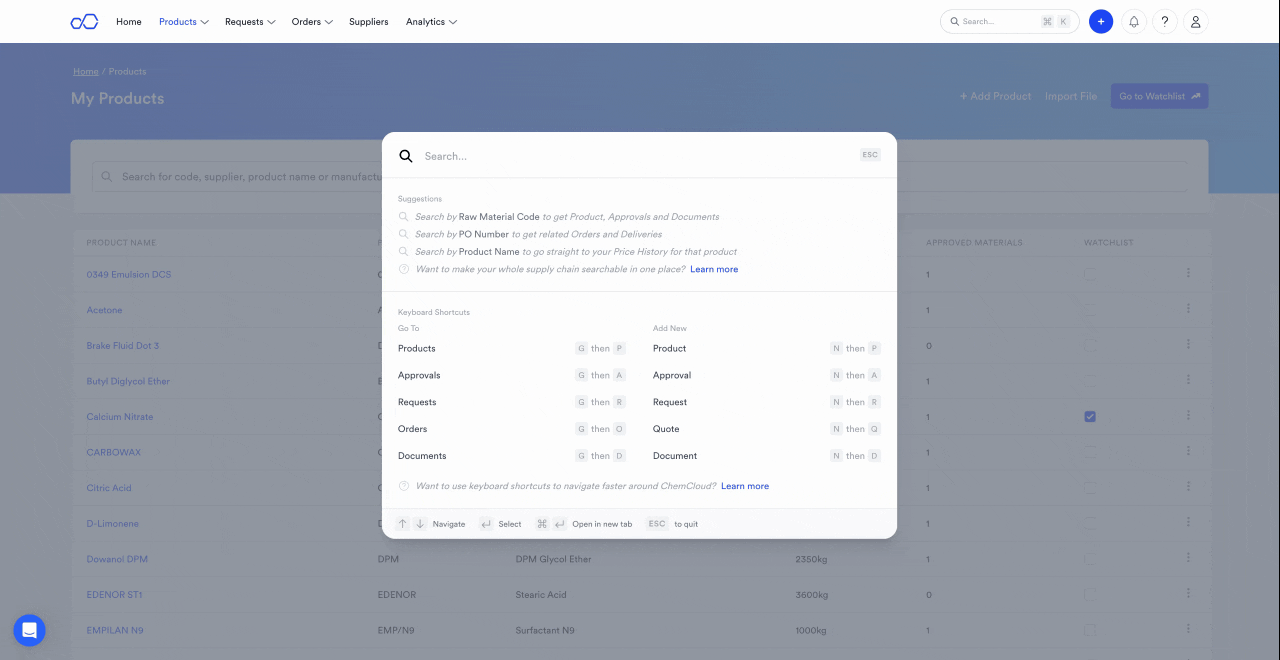Viewport: 1280px width, 660px height.
Task: Click Home breadcrumb link
Action: pyautogui.click(x=86, y=72)
